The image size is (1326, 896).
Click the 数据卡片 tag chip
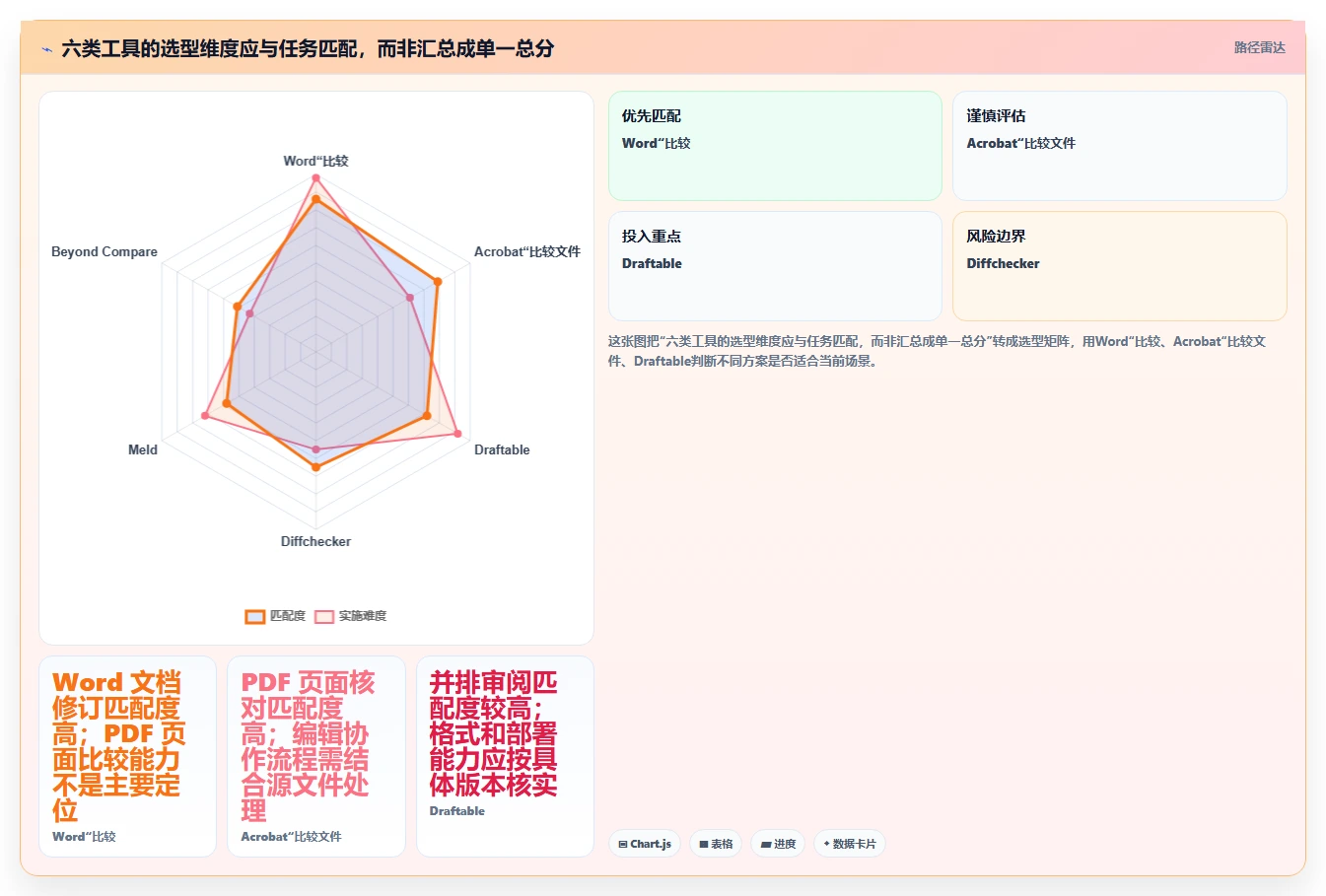(x=849, y=844)
